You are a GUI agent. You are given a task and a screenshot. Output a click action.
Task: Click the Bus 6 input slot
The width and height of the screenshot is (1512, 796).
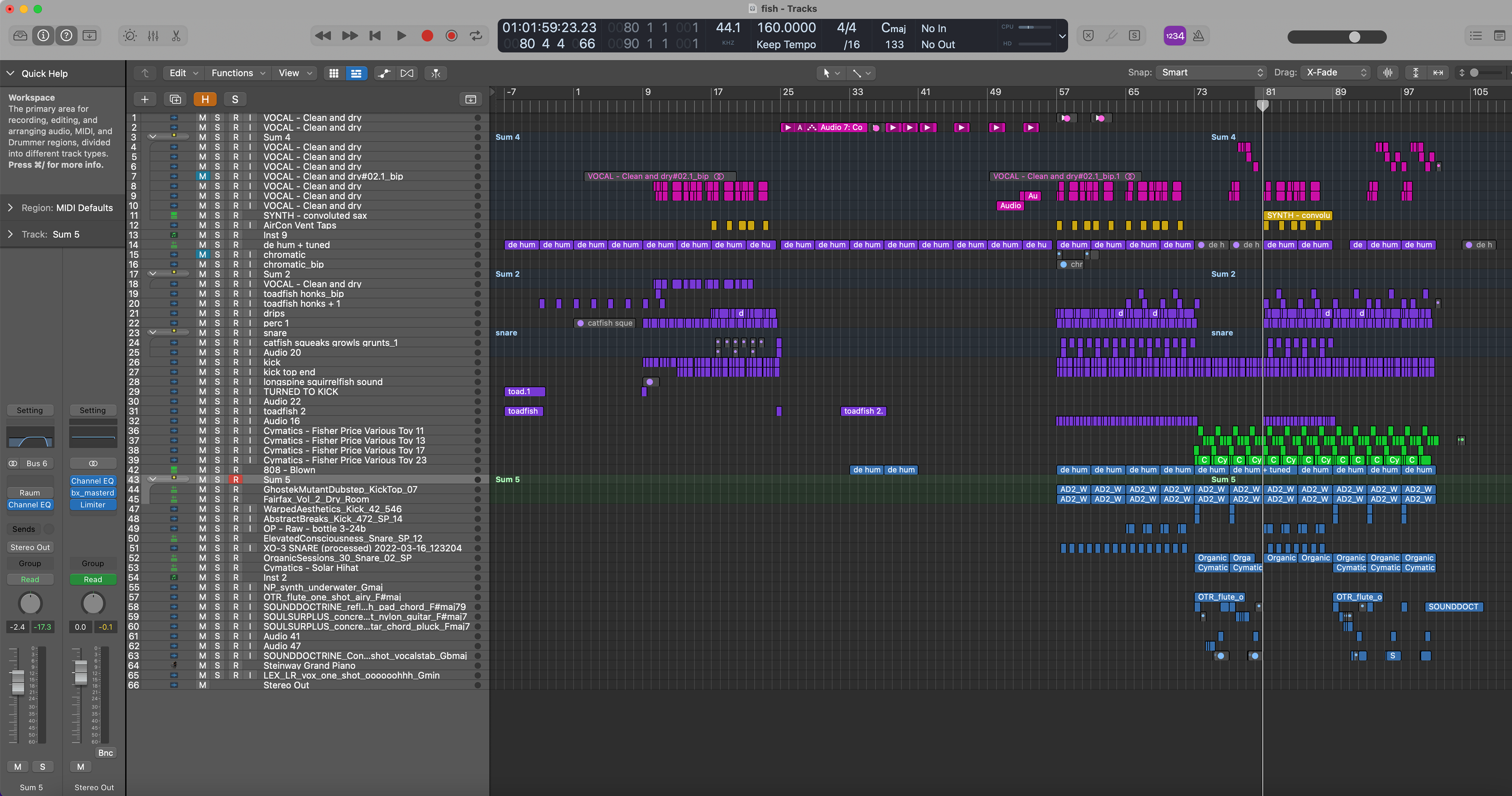(x=36, y=463)
